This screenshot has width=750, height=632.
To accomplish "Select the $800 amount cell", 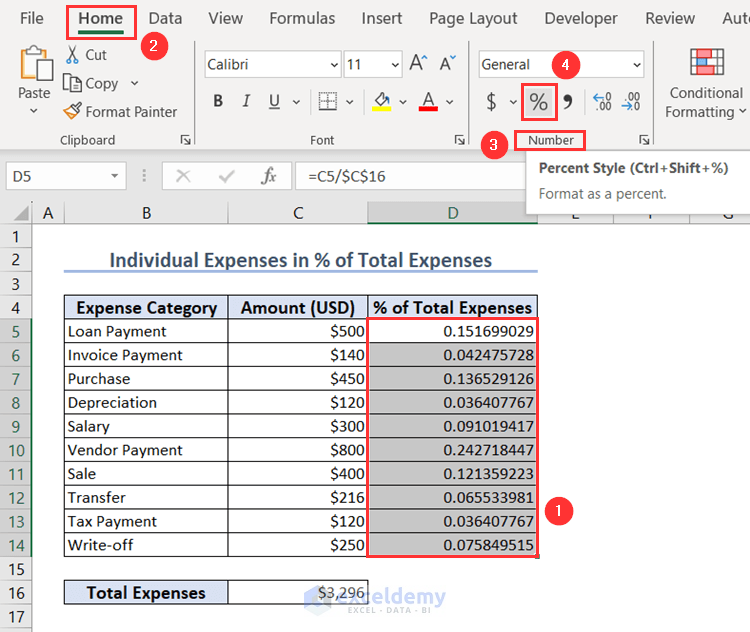I will tap(298, 450).
